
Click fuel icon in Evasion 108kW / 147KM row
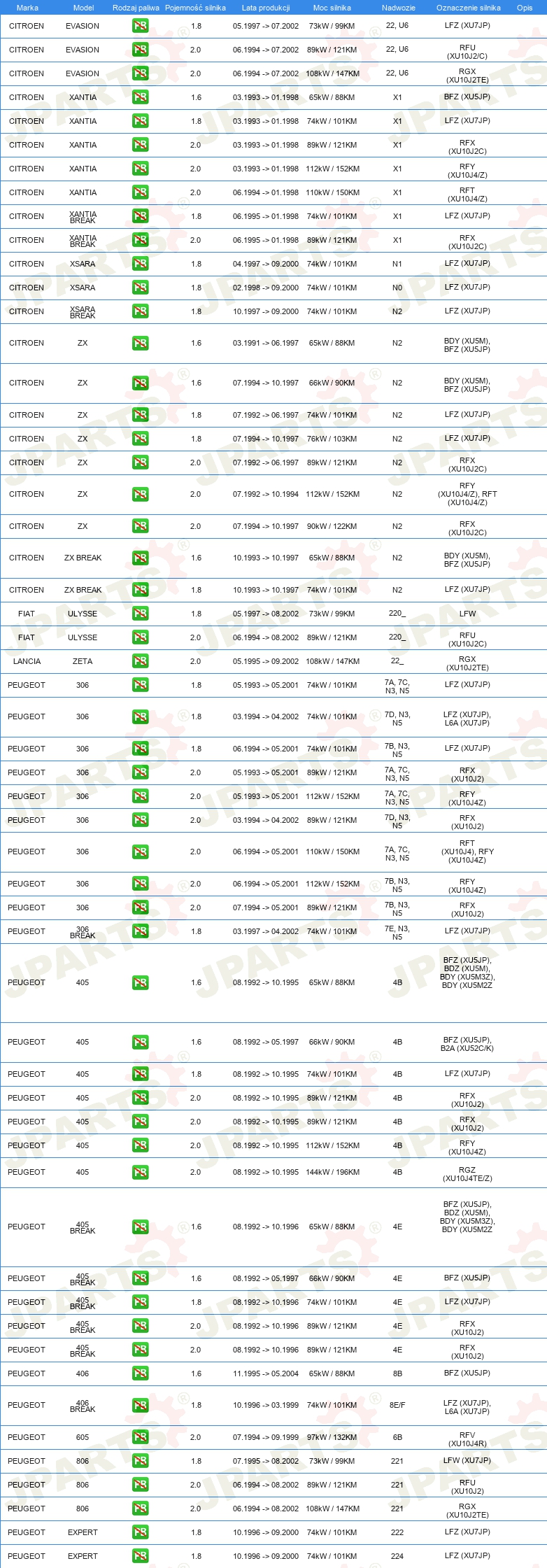pyautogui.click(x=140, y=73)
